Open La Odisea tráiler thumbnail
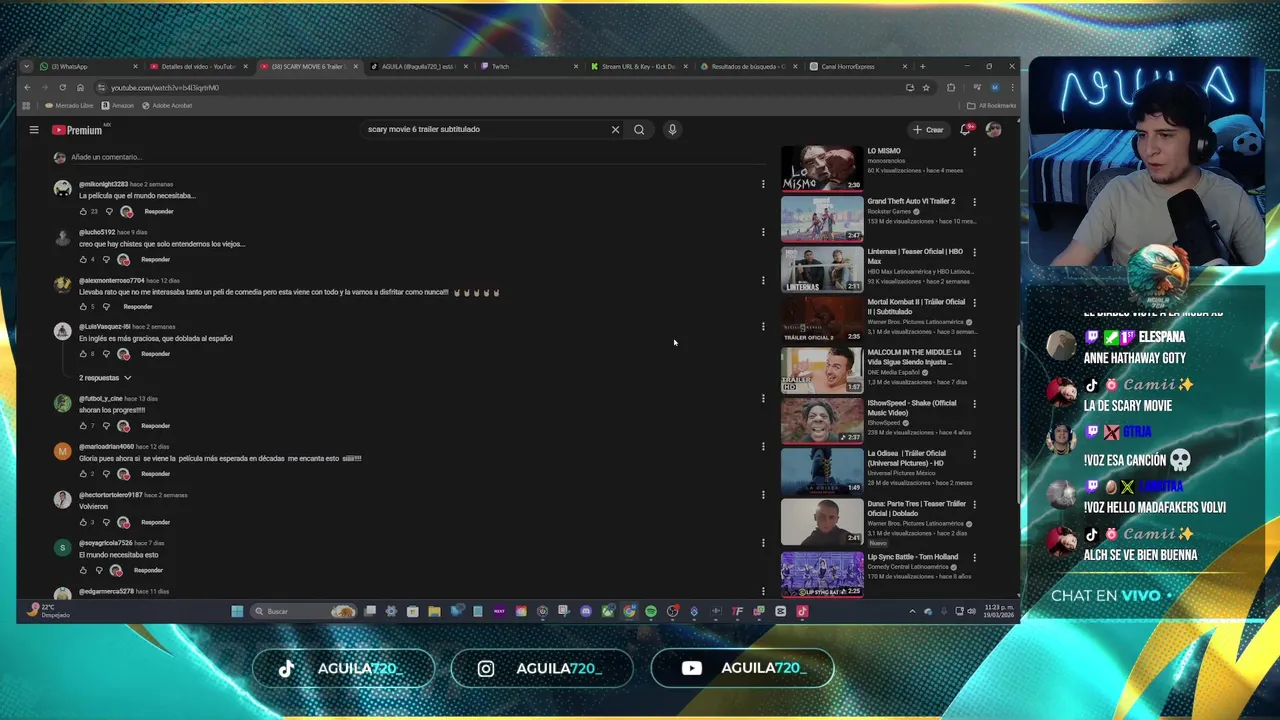Screen dimensions: 1280x720 tap(822, 470)
